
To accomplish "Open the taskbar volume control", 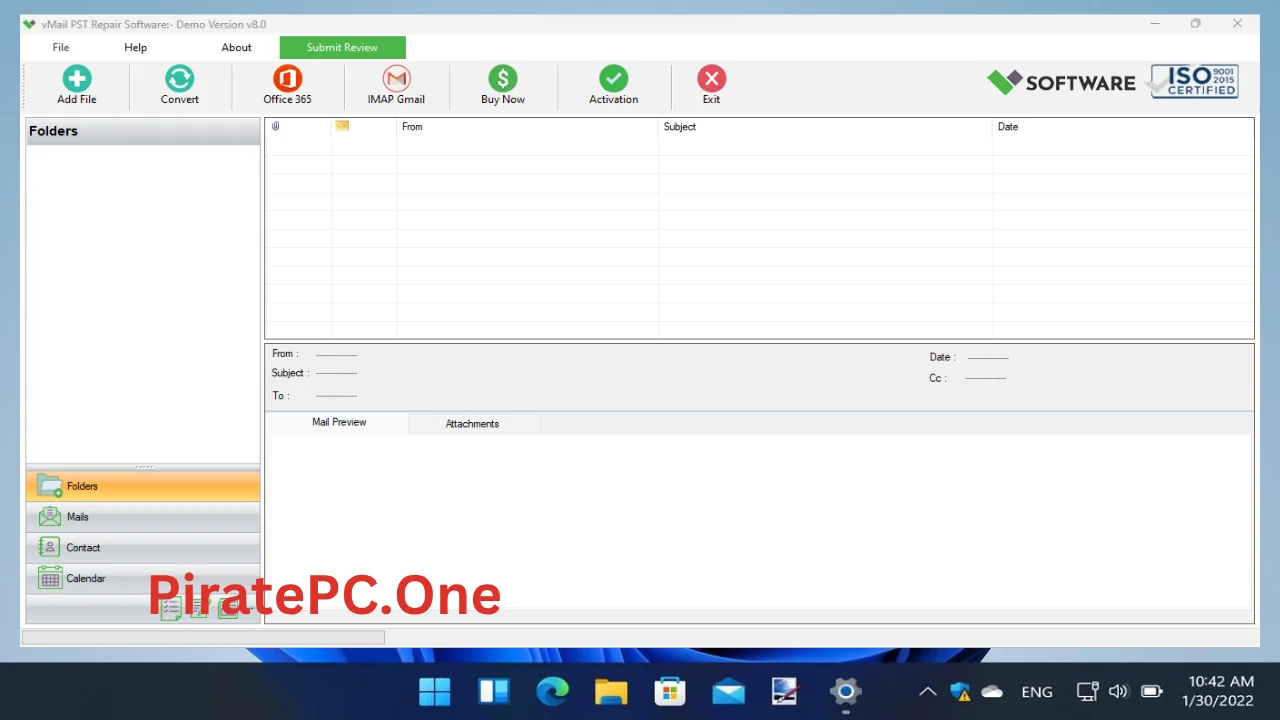I will 1119,691.
